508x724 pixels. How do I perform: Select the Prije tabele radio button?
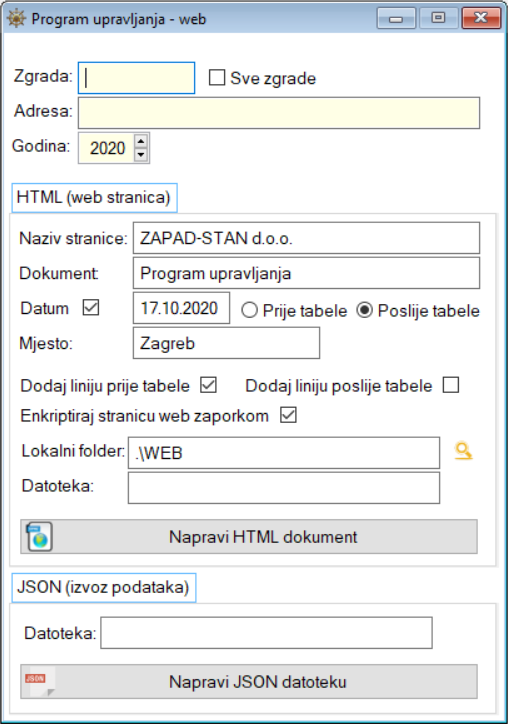pyautogui.click(x=249, y=310)
